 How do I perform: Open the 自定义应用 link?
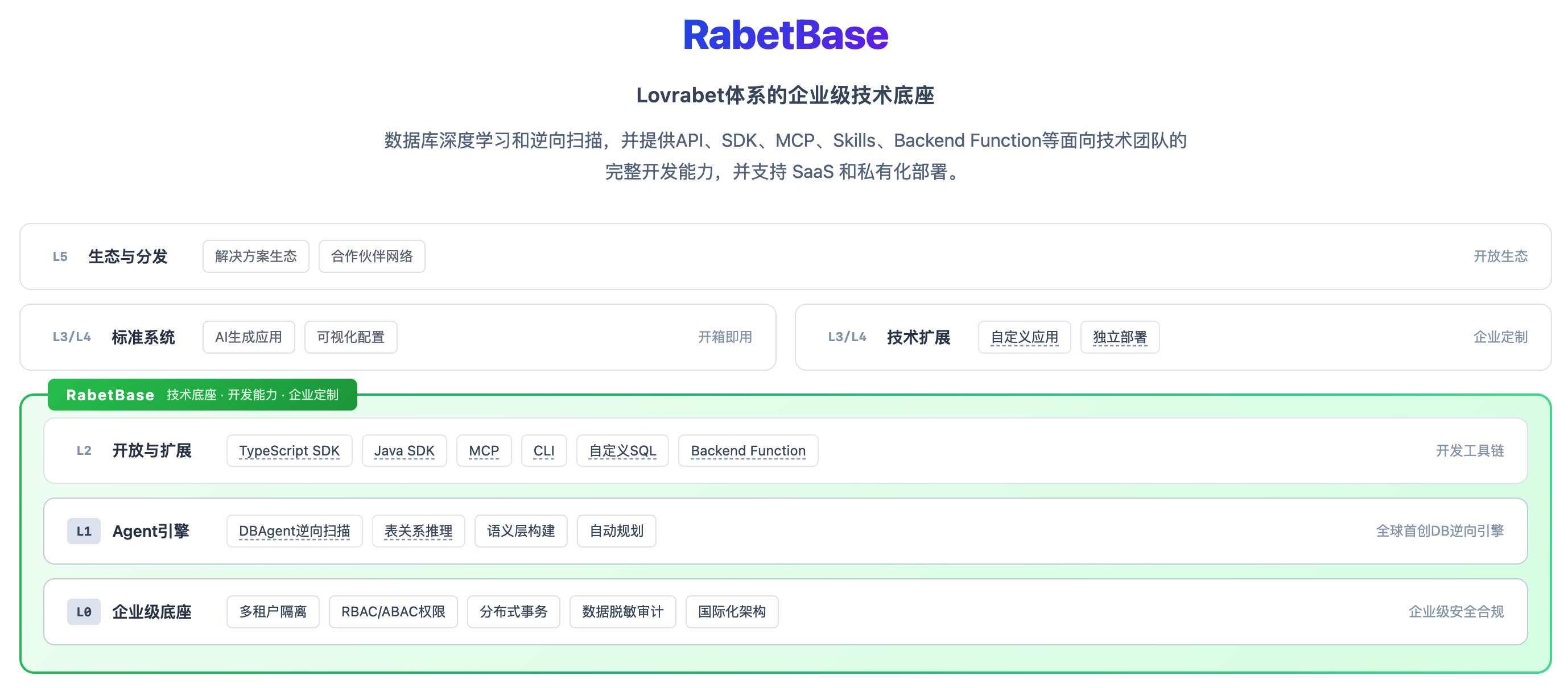(x=1024, y=337)
